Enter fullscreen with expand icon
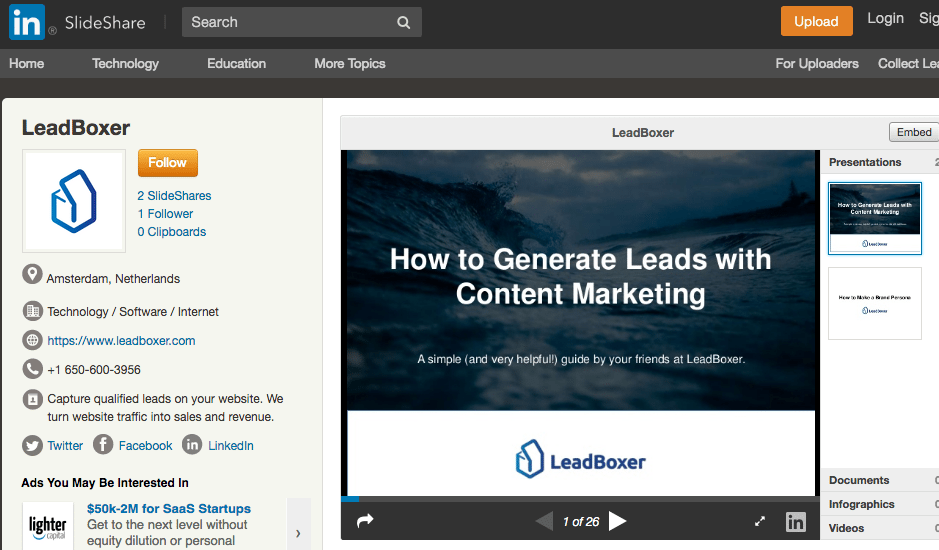 pyautogui.click(x=760, y=521)
